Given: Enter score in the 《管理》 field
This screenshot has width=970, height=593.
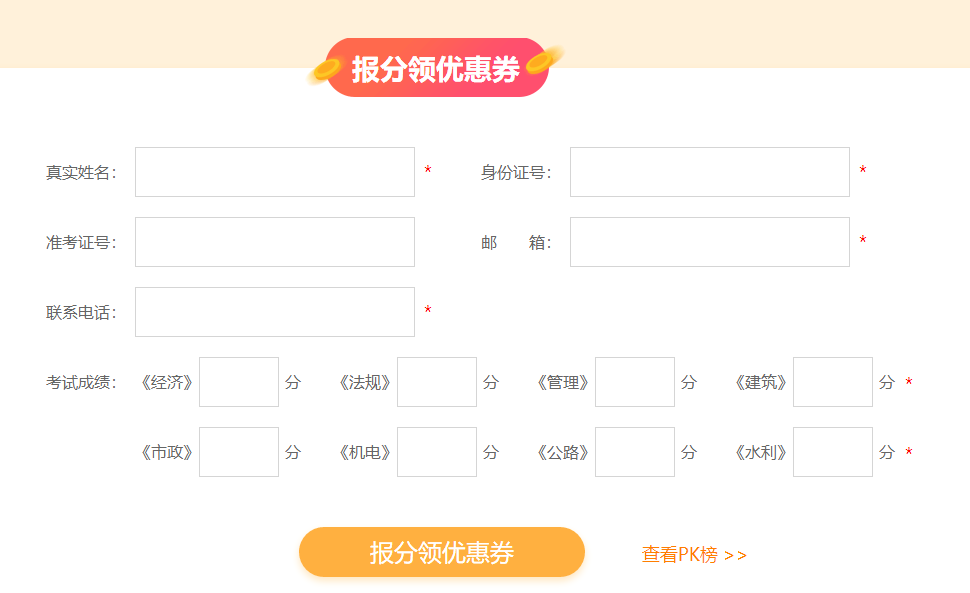Looking at the screenshot, I should pos(634,381).
